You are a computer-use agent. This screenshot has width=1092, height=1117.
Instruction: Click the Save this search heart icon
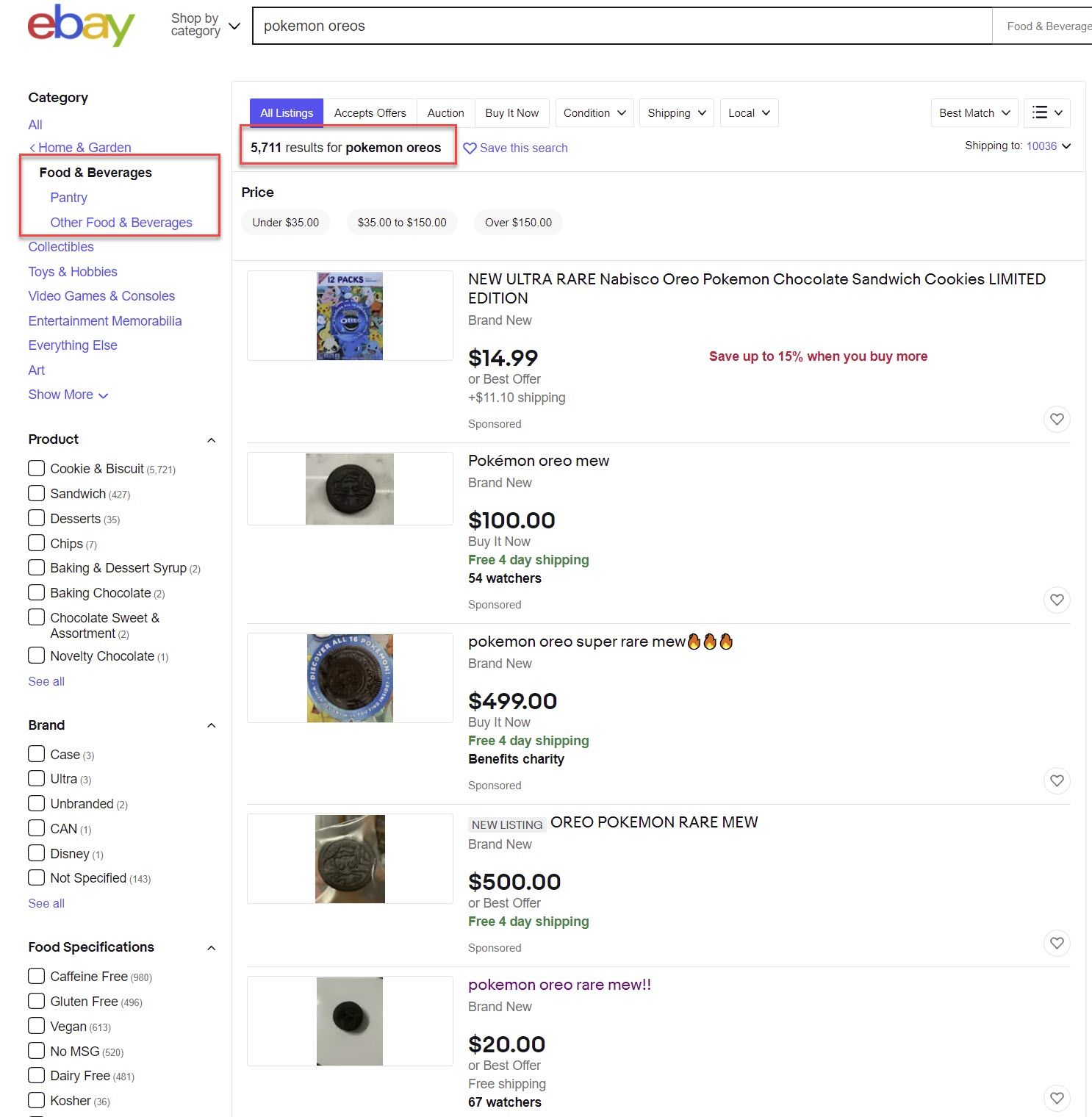tap(470, 148)
